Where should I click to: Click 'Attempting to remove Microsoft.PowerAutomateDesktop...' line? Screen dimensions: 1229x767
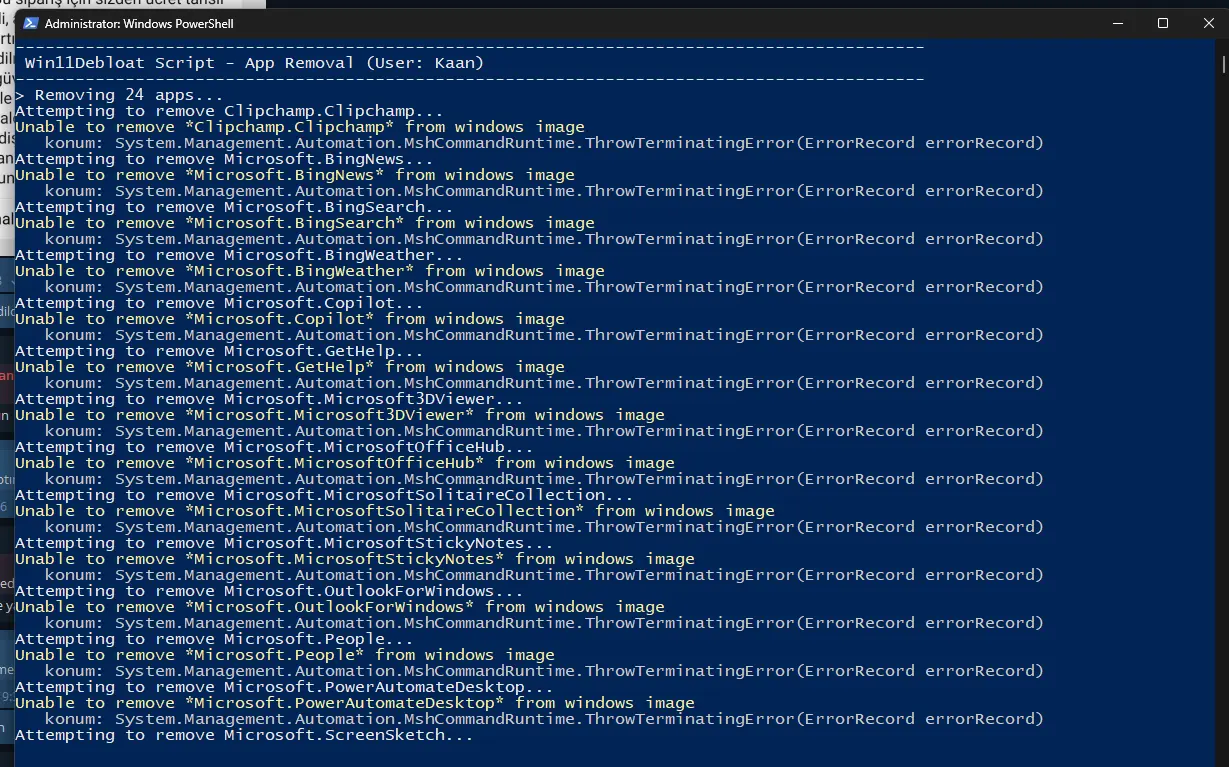(x=284, y=687)
